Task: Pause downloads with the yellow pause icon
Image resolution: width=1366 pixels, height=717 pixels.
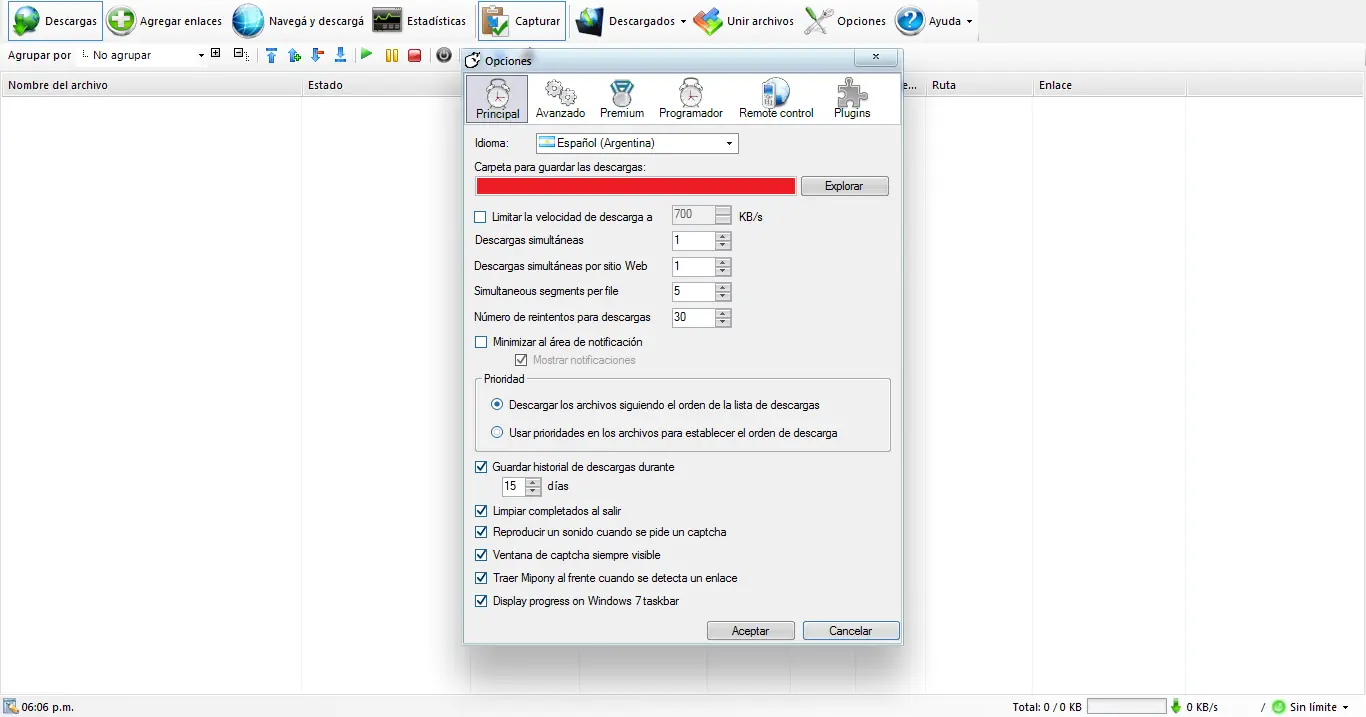Action: tap(392, 55)
